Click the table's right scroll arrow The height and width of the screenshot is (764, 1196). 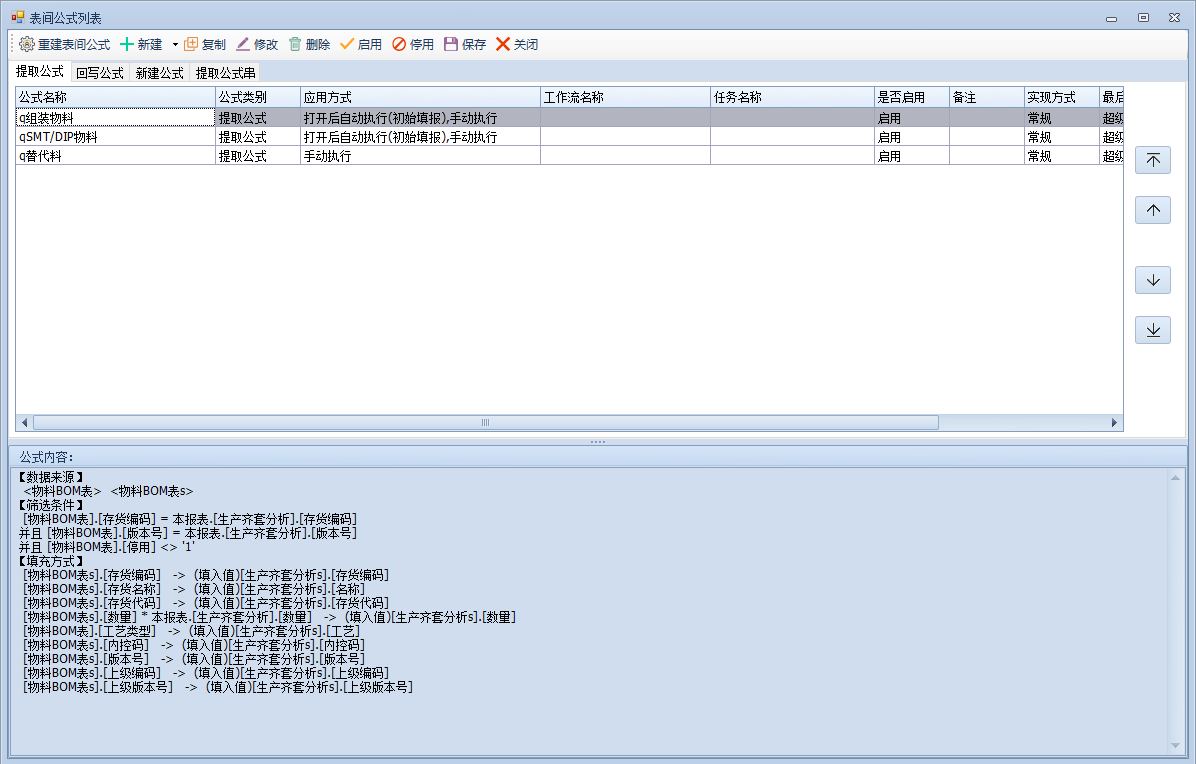click(x=1114, y=422)
